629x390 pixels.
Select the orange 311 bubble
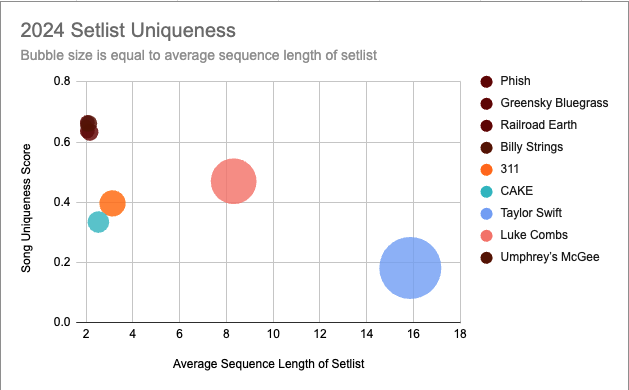coord(112,203)
